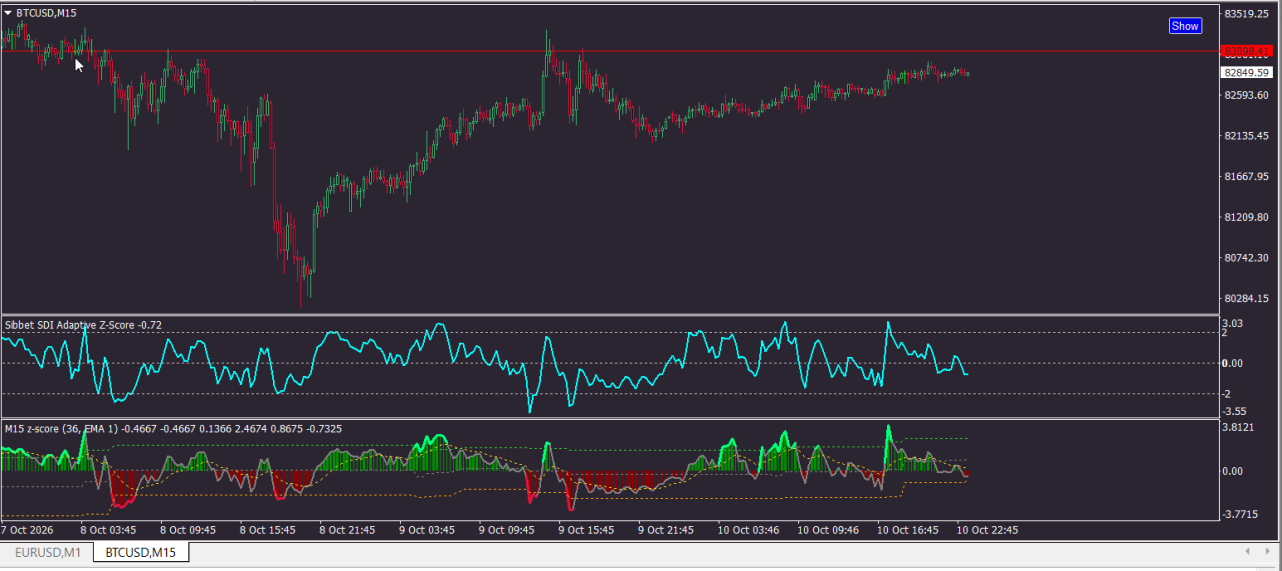Click the 9 Oct 09:45 time label
The image size is (1282, 571).
507,529
